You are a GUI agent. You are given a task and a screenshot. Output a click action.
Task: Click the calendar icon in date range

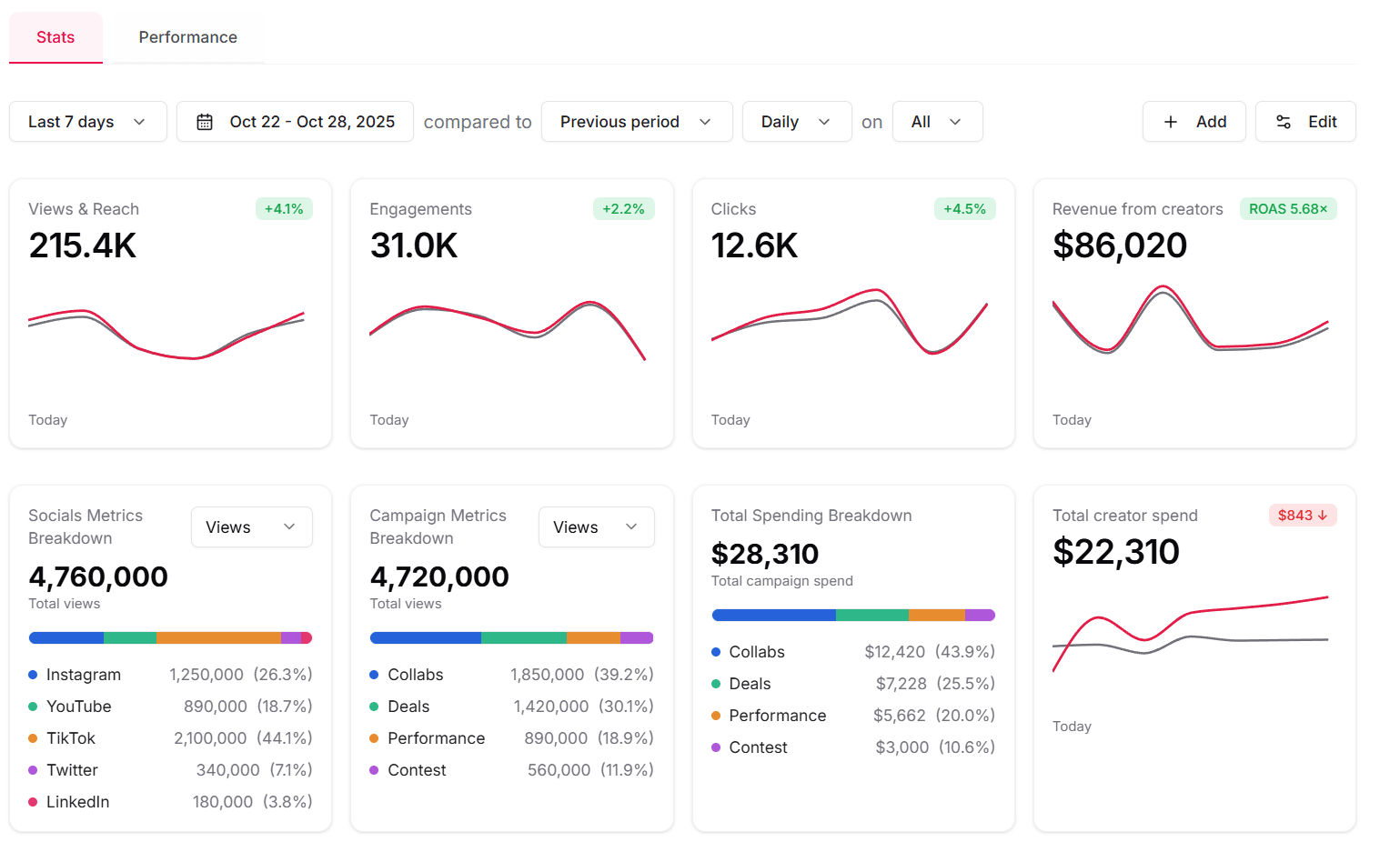tap(205, 122)
